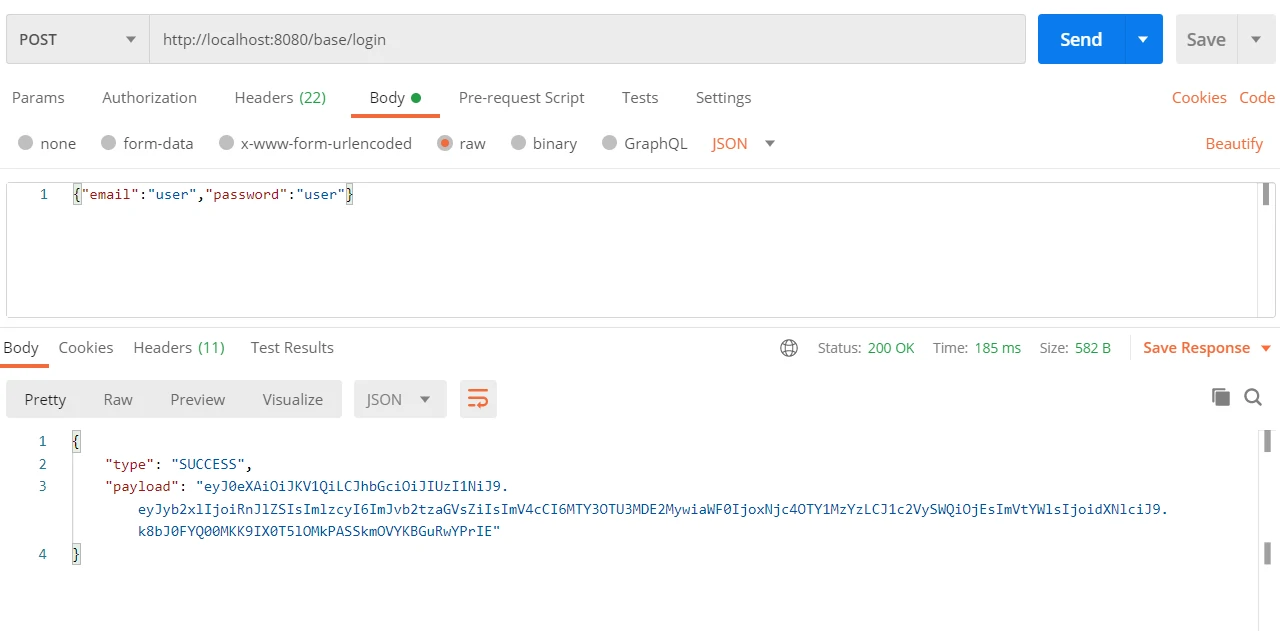Choose the x-www-form-urlencoded radio option
This screenshot has height=631, width=1280.
(x=227, y=143)
